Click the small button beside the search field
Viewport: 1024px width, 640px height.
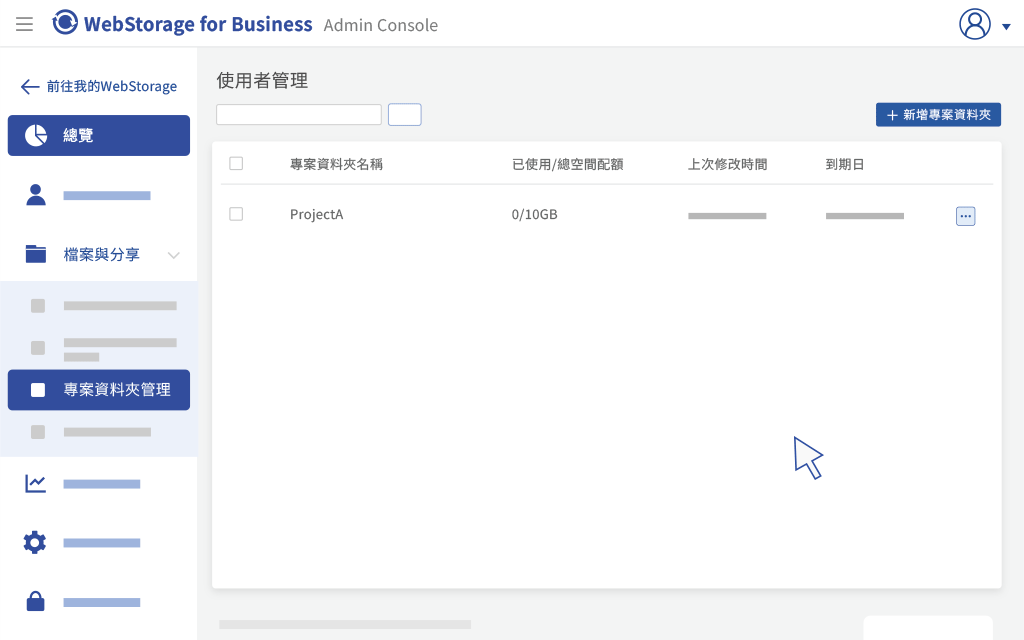pyautogui.click(x=404, y=114)
